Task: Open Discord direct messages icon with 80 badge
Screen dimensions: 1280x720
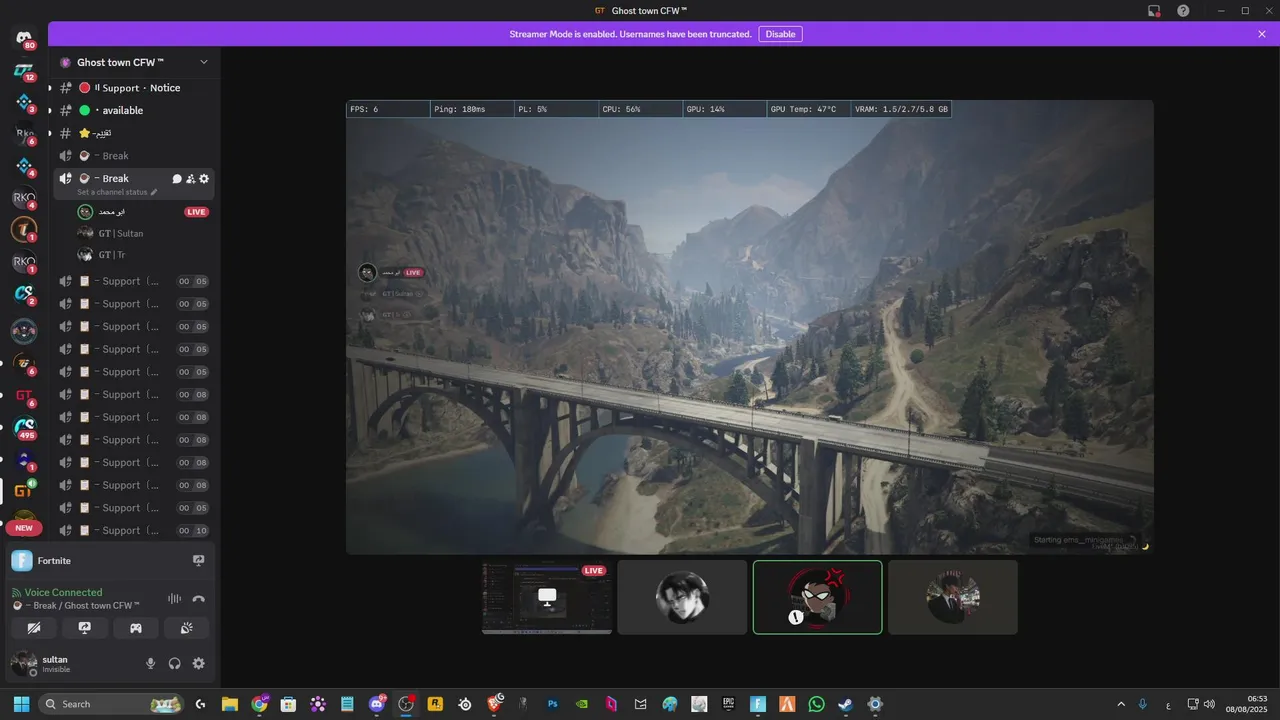Action: (24, 38)
